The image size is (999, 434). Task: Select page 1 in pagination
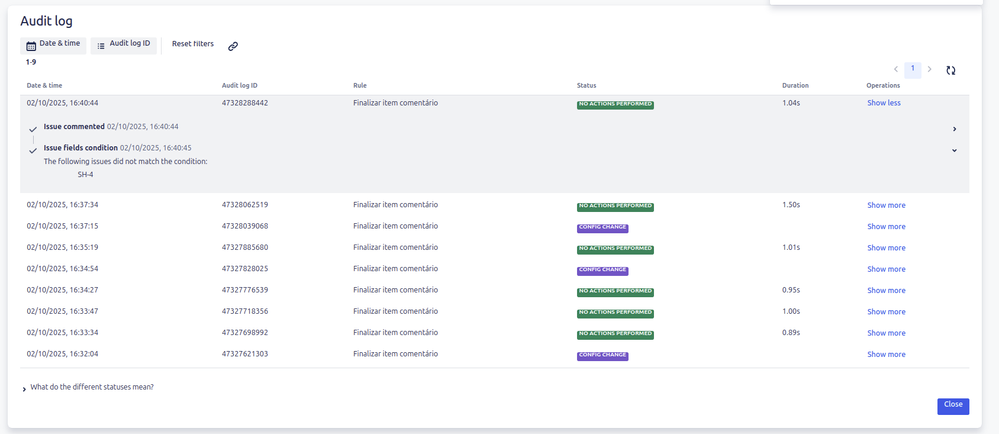(913, 69)
